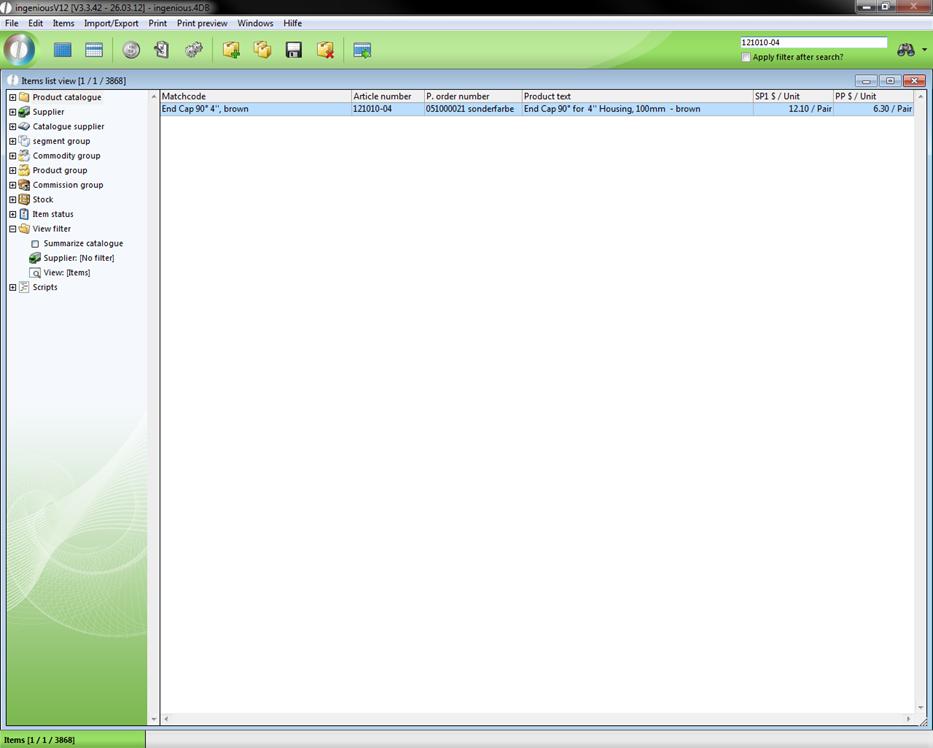Expand the Product catalogue tree node

tap(12, 98)
